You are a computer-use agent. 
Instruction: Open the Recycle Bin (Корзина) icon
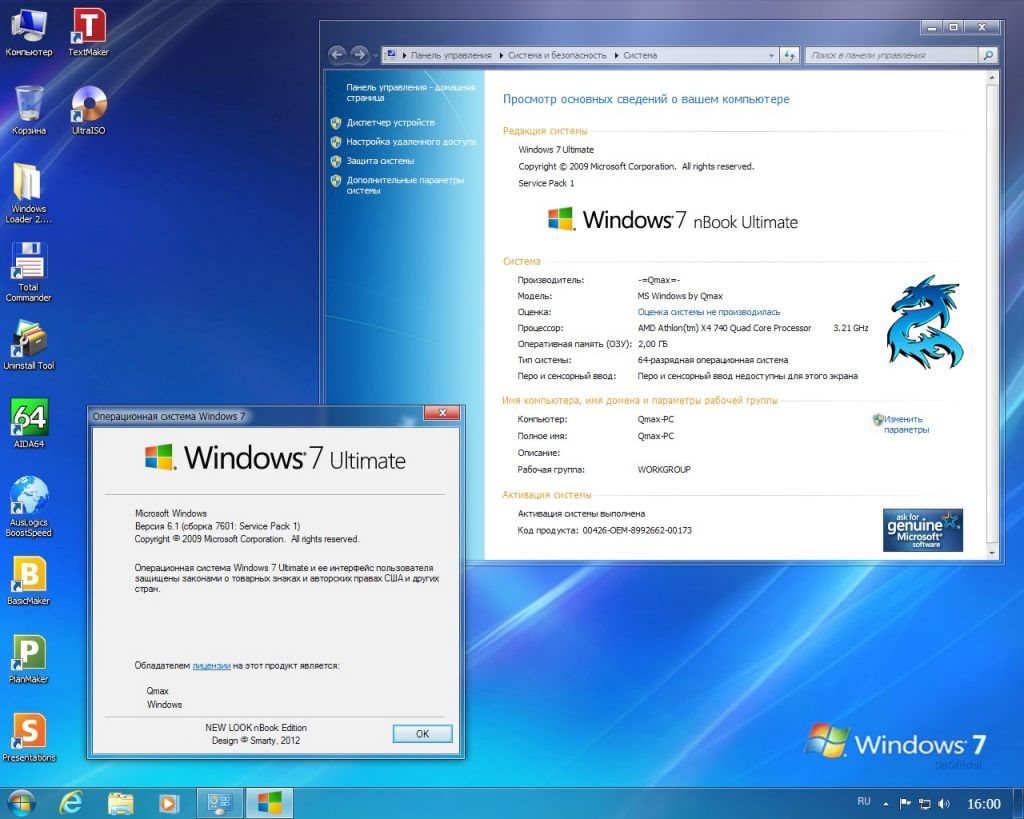[29, 105]
